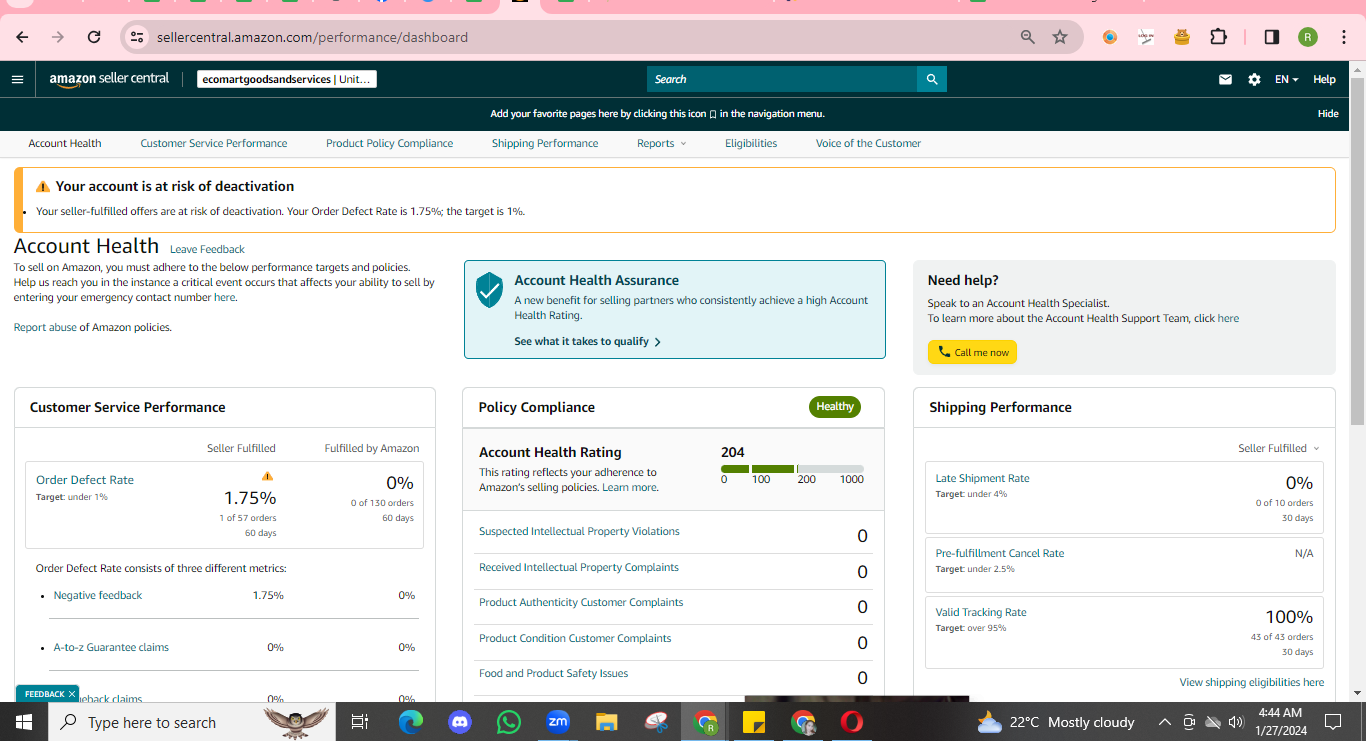Select the Account Health tab
The width and height of the screenshot is (1366, 741).
pyautogui.click(x=65, y=143)
